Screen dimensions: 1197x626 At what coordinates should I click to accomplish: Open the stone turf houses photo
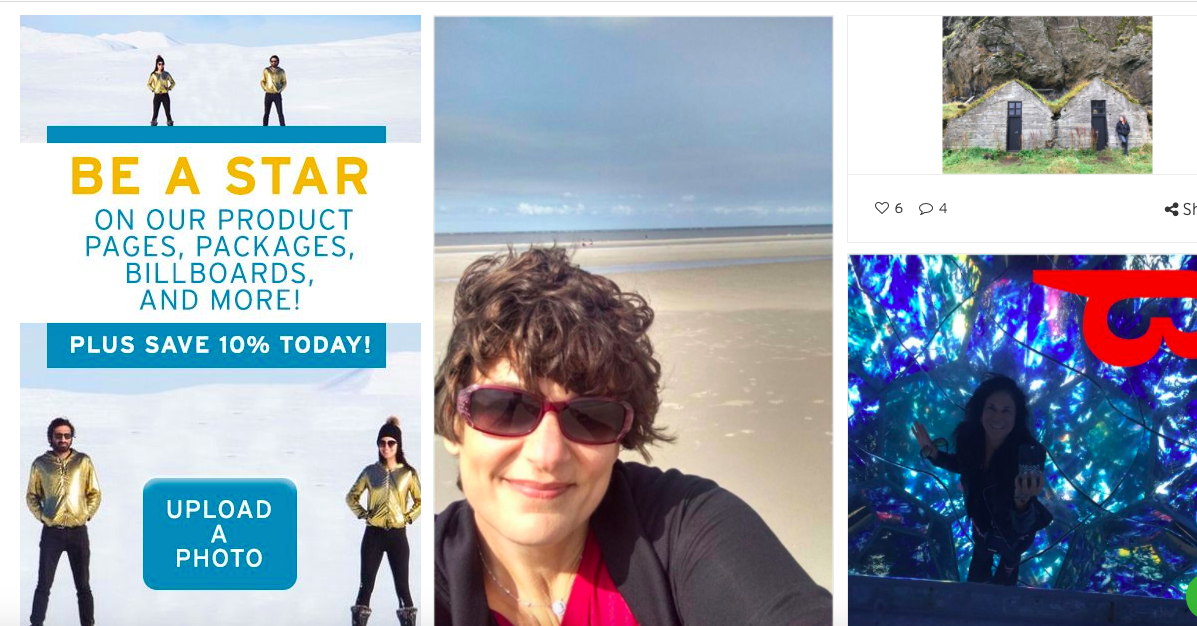point(1047,95)
